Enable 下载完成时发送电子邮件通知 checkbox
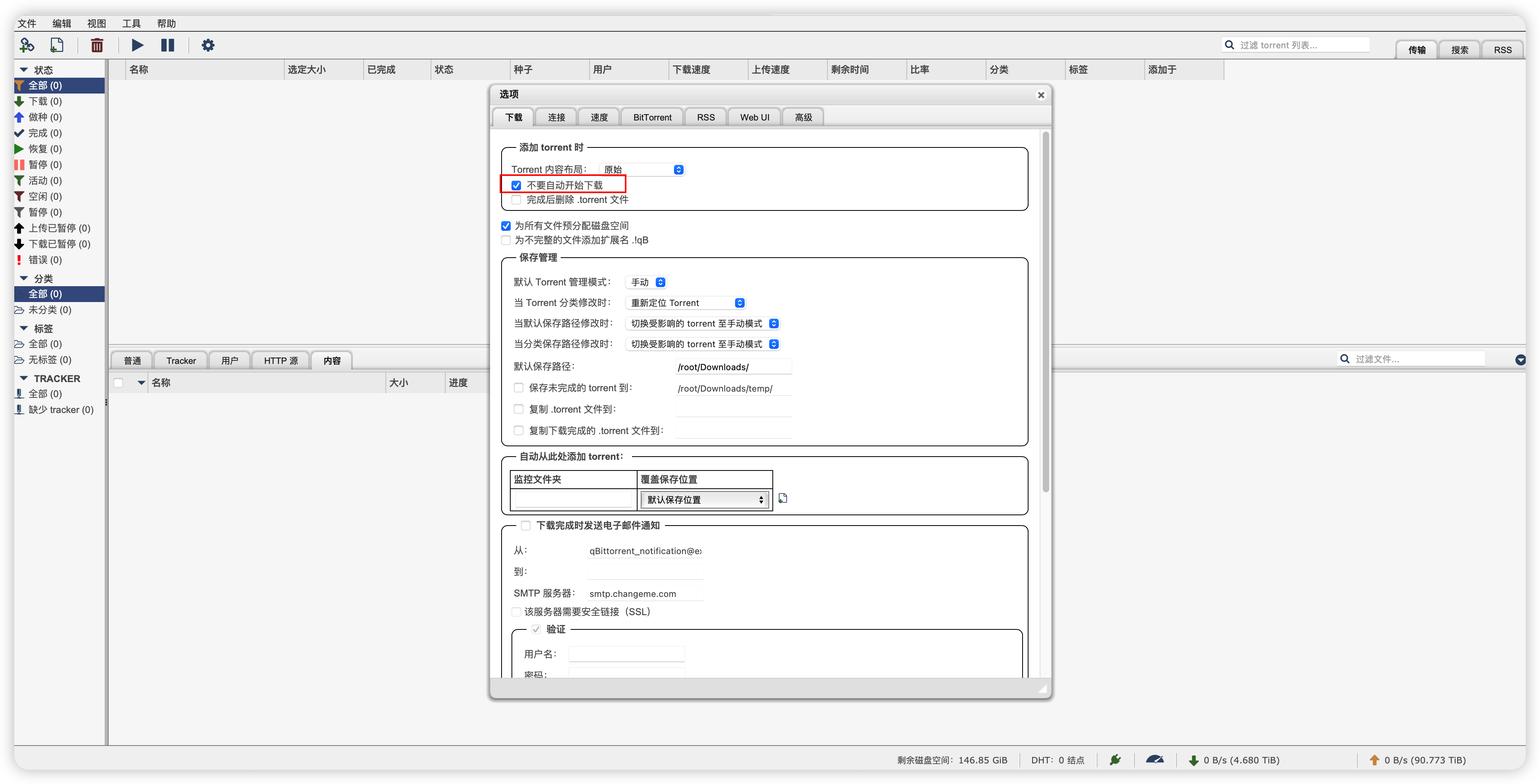Viewport: 1540px width, 784px height. 525,525
